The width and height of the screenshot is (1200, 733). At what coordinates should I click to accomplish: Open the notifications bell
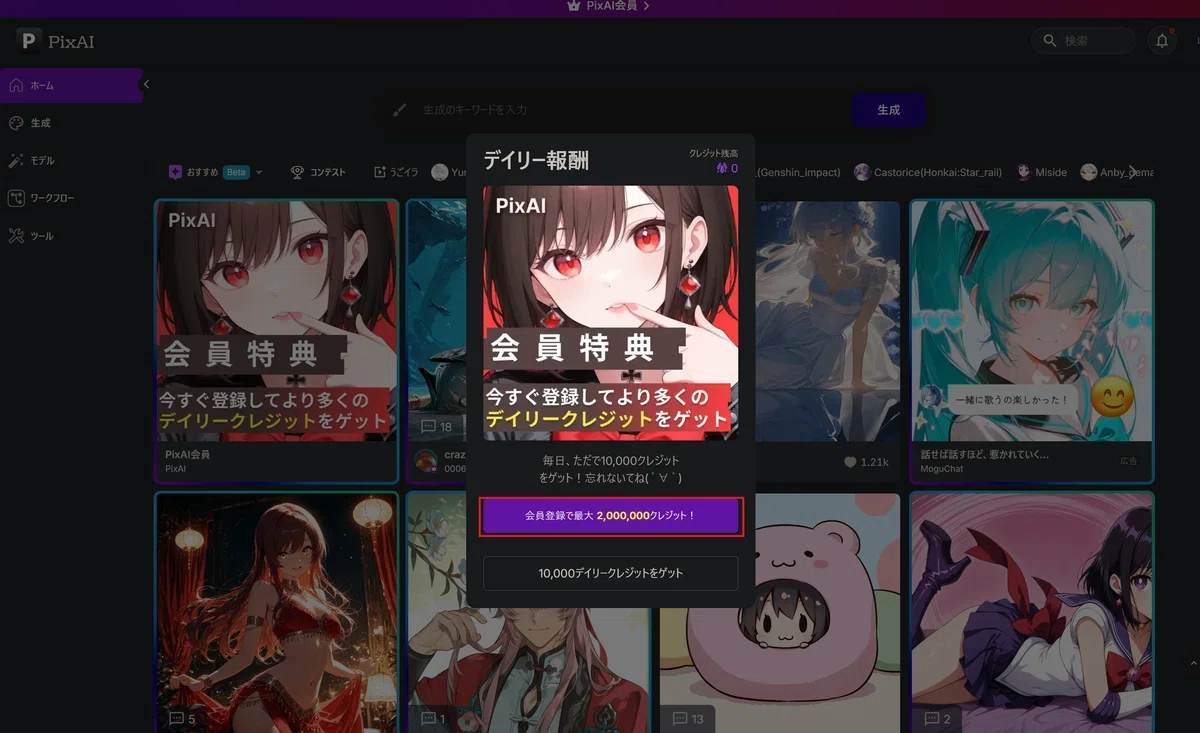[x=1162, y=41]
